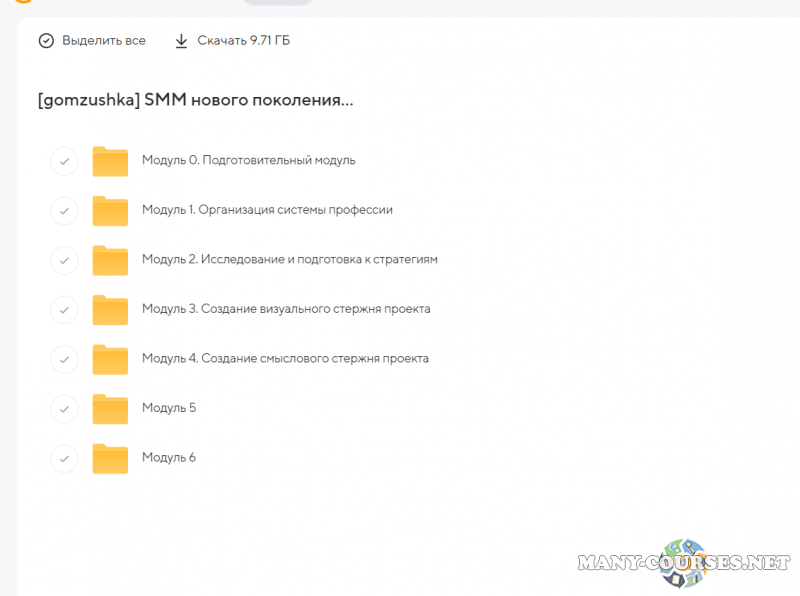
Task: Open the folder icon for Модуль 0
Action: [x=110, y=160]
